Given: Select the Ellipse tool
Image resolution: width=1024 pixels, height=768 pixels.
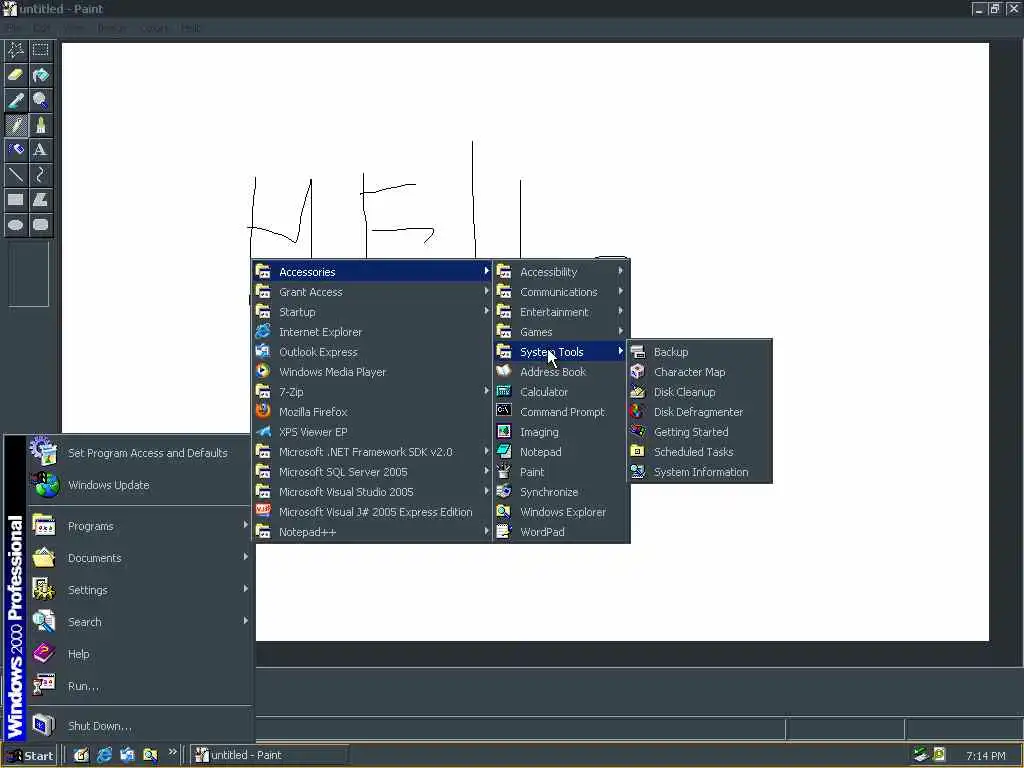Looking at the screenshot, I should (x=16, y=225).
